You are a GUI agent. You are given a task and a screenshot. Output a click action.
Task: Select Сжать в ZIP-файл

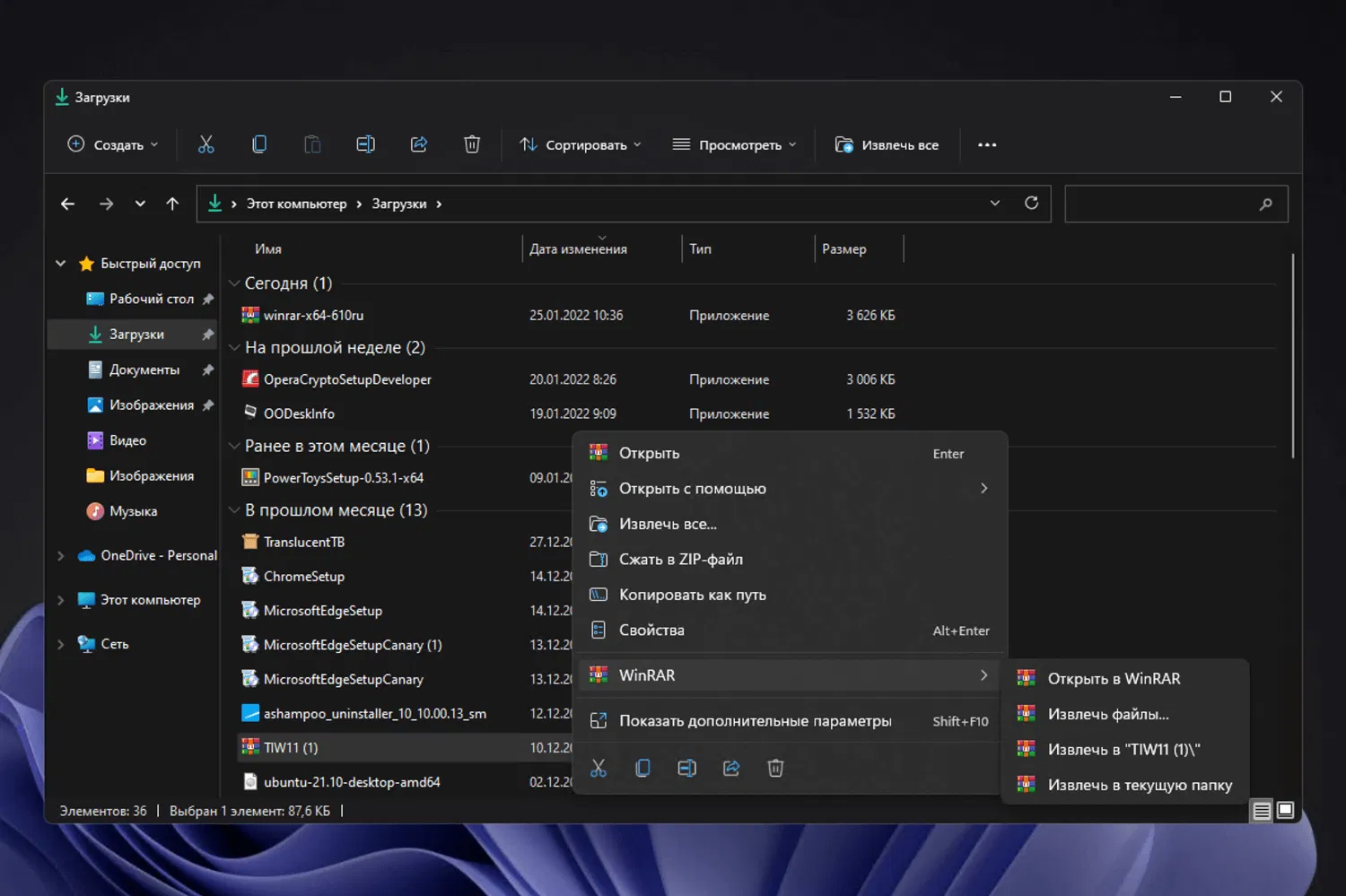[790, 560]
